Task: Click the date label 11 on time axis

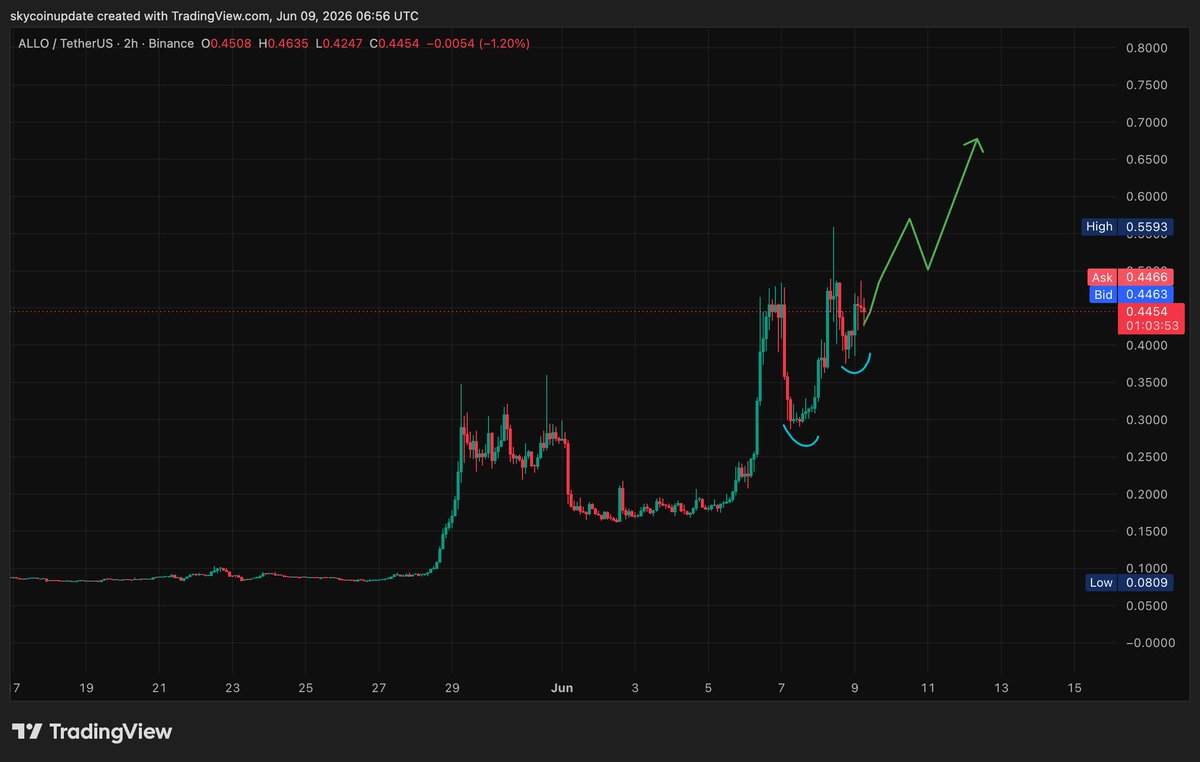Action: (x=927, y=689)
